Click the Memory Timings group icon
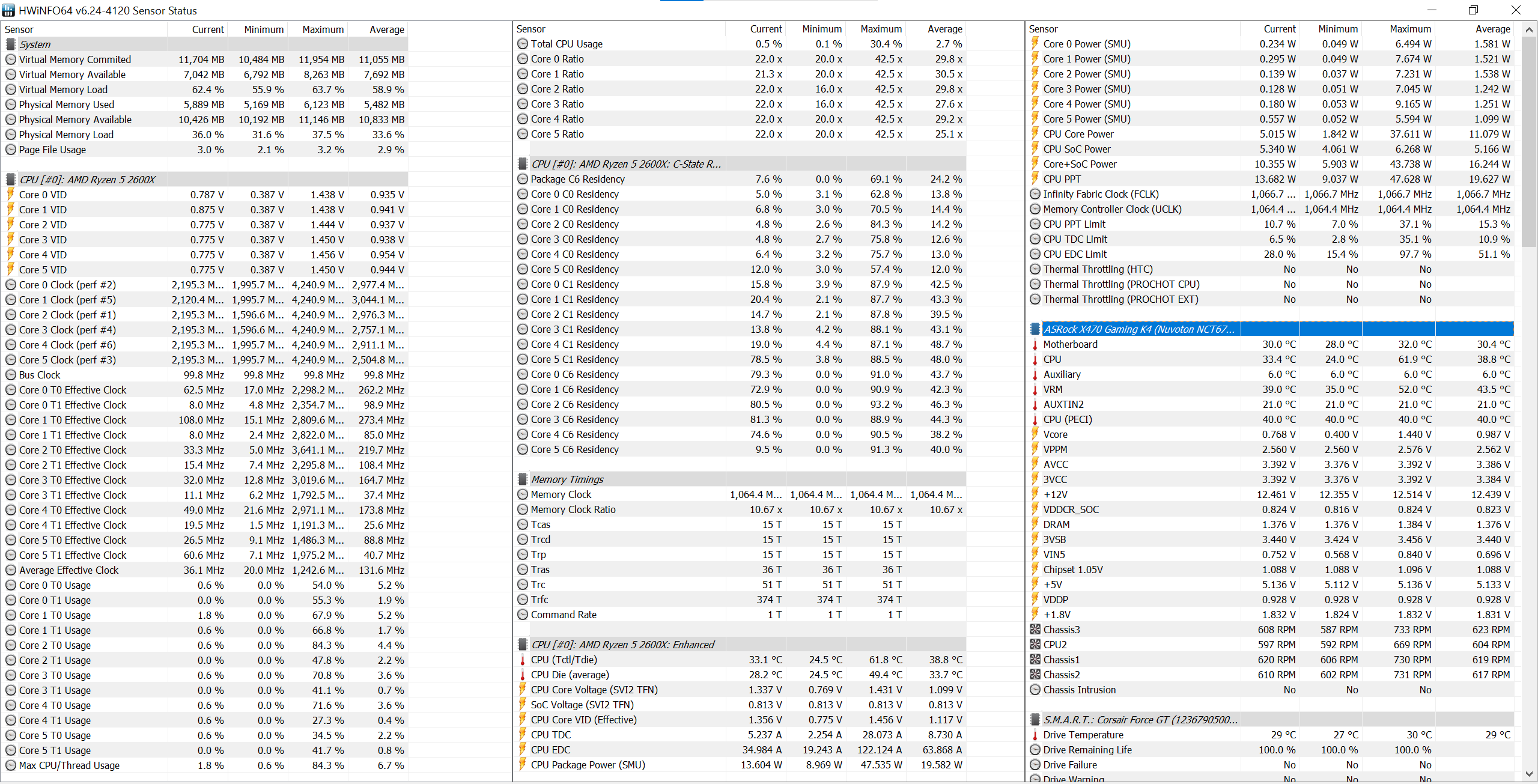The image size is (1538, 784). (x=522, y=479)
